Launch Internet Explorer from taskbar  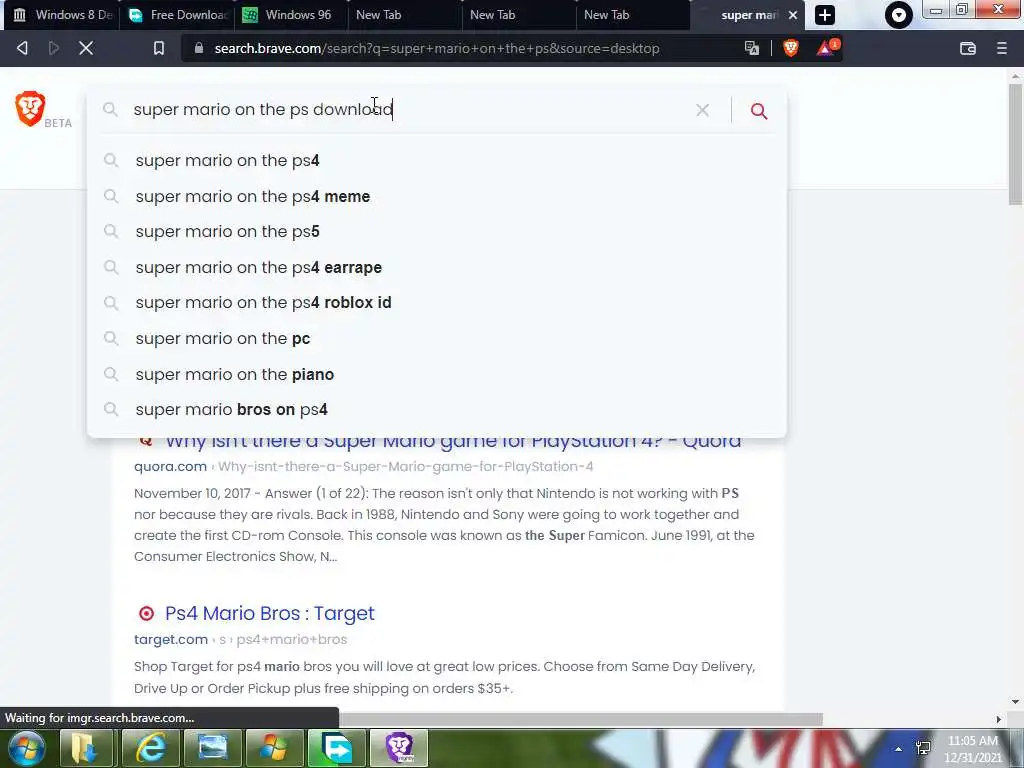point(150,748)
